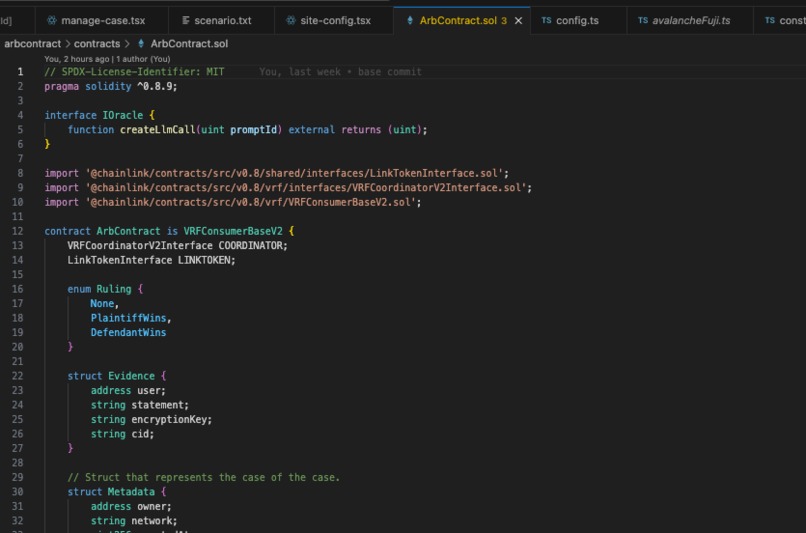Screen dimensions: 806x533
Task: Select the ArbContract.sol tab
Action: coord(457,21)
